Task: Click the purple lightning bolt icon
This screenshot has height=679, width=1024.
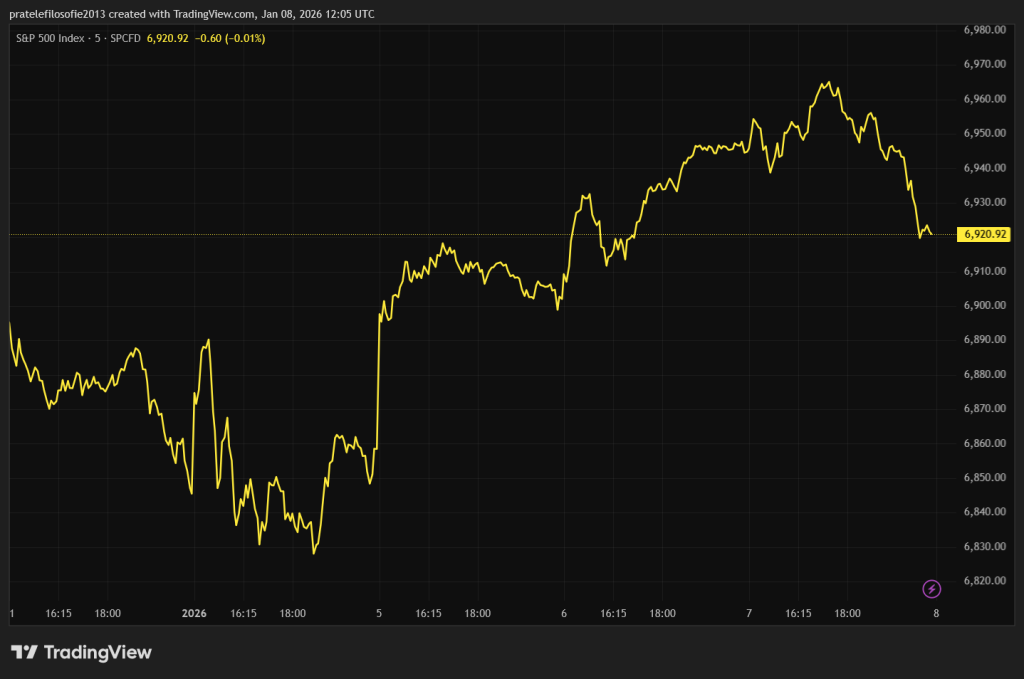Action: click(x=931, y=588)
